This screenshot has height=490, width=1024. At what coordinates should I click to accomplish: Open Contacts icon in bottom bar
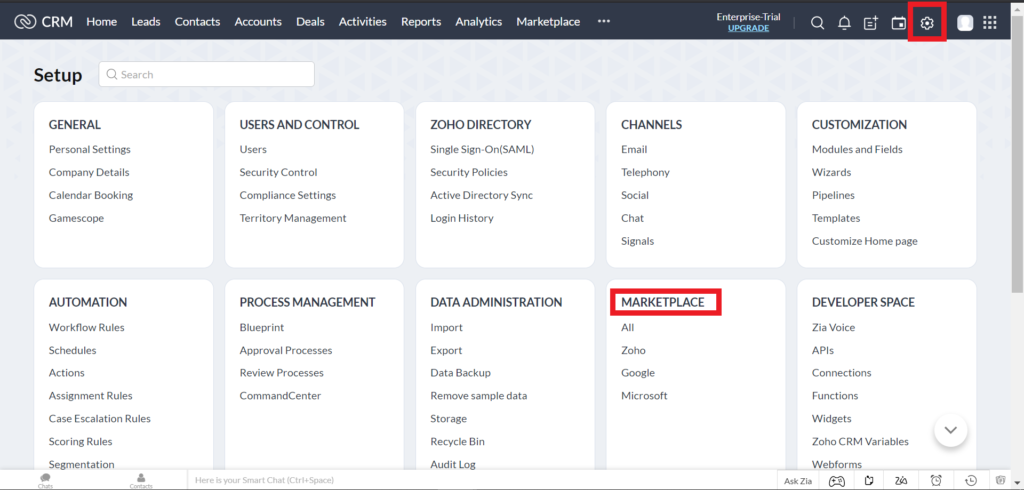[141, 481]
